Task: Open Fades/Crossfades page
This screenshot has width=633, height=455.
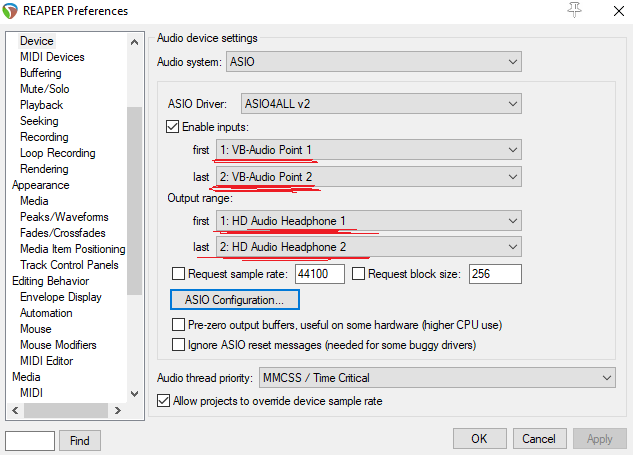Action: pos(63,233)
